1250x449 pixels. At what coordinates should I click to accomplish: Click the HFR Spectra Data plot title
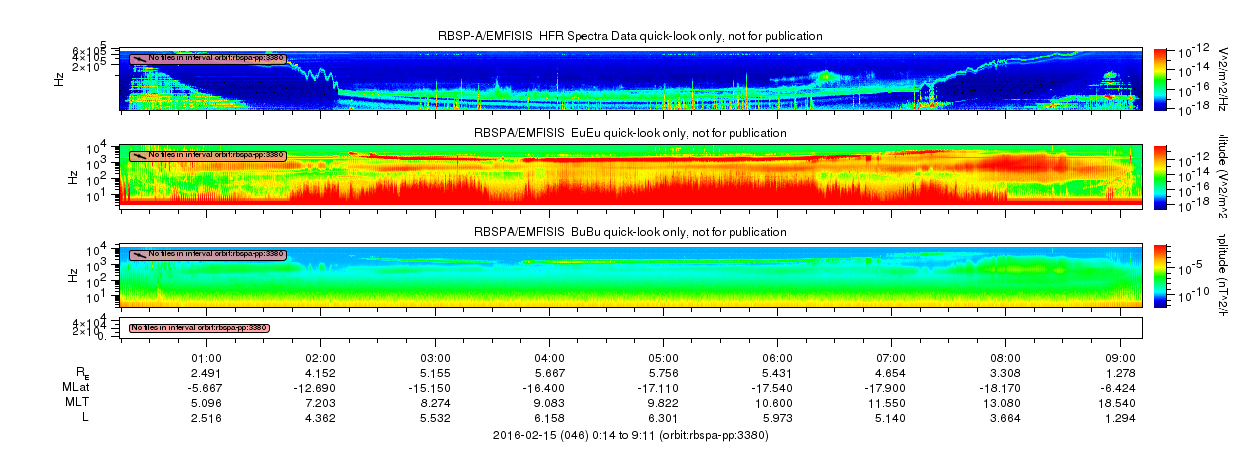(630, 36)
